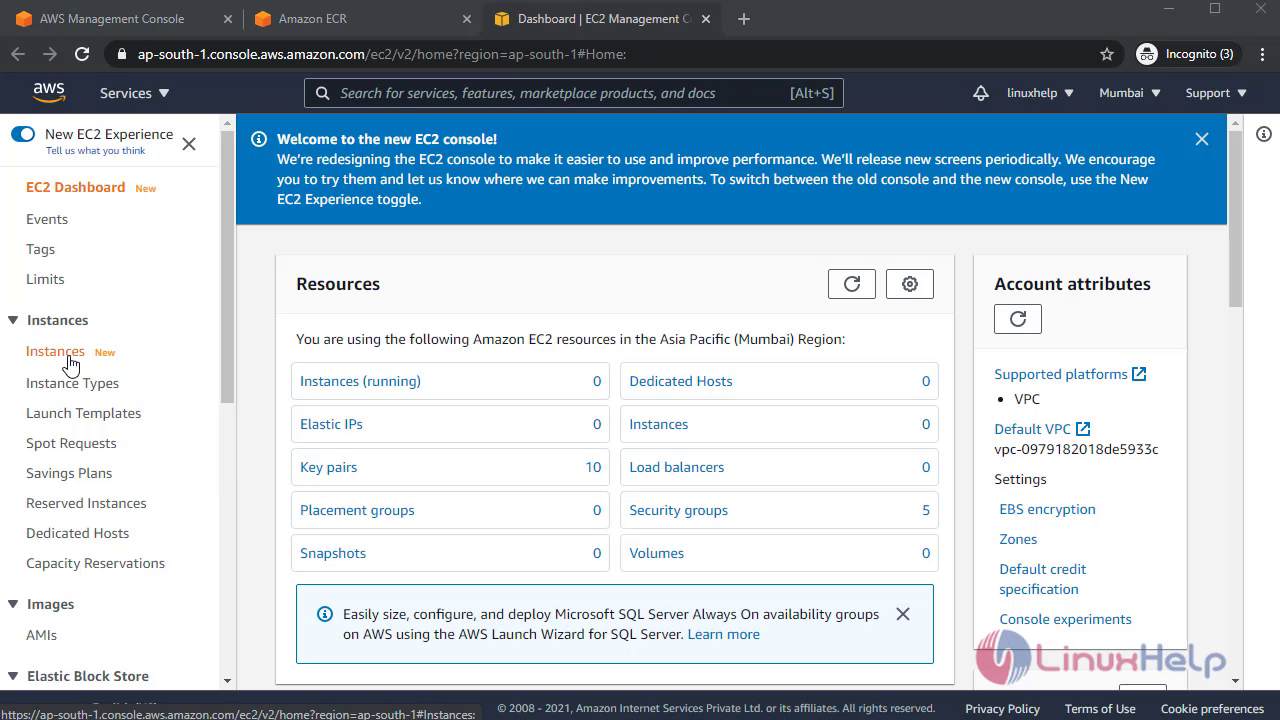
Task: Click the search magnifier icon
Action: 323,93
